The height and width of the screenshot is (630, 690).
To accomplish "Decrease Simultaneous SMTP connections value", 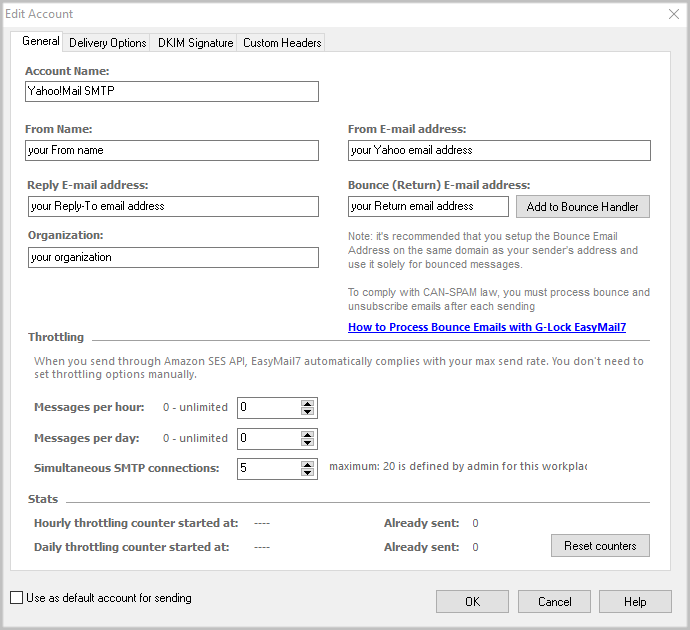I will [x=307, y=473].
